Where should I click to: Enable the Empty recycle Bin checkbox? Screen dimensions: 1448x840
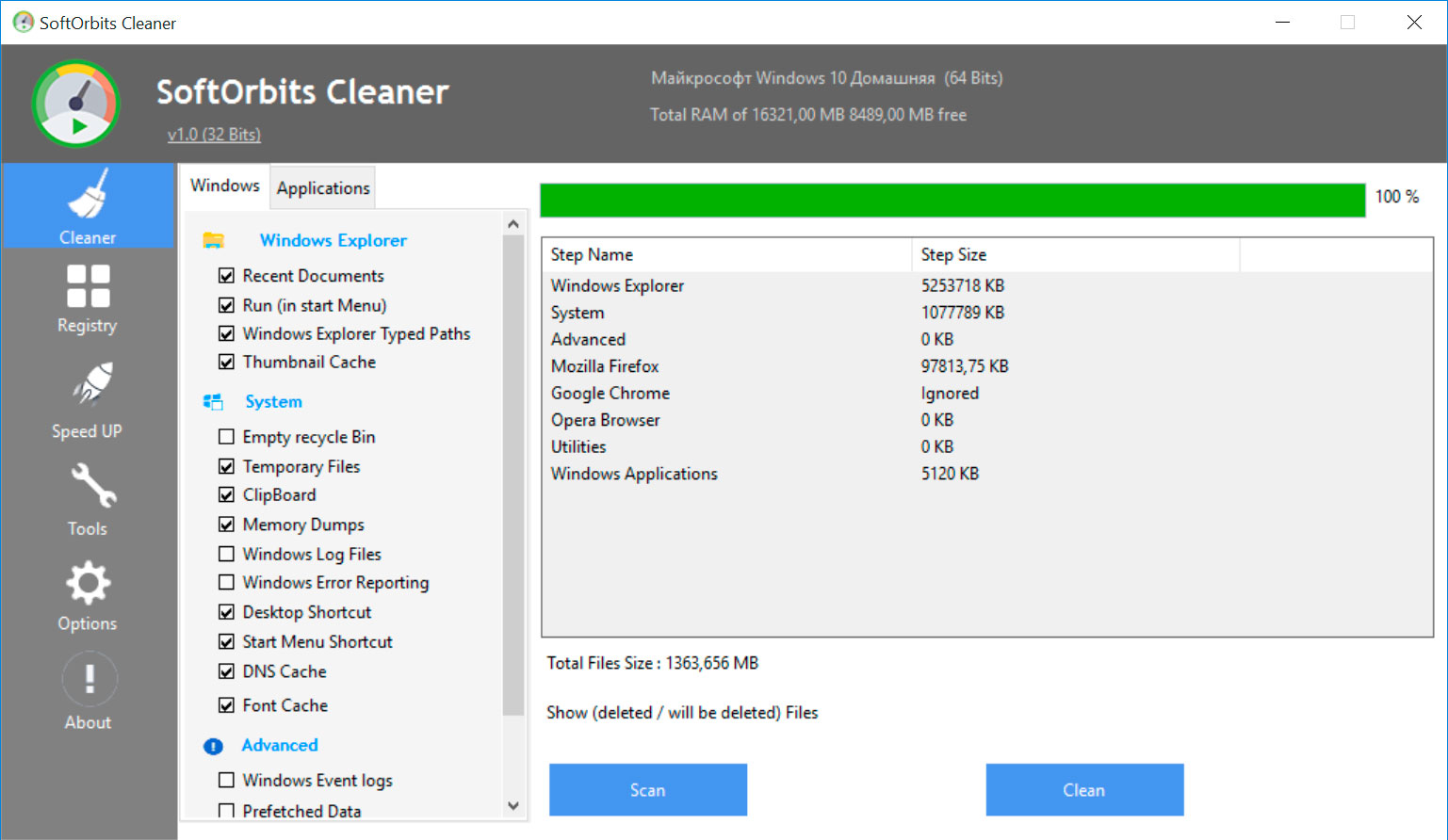pyautogui.click(x=226, y=436)
